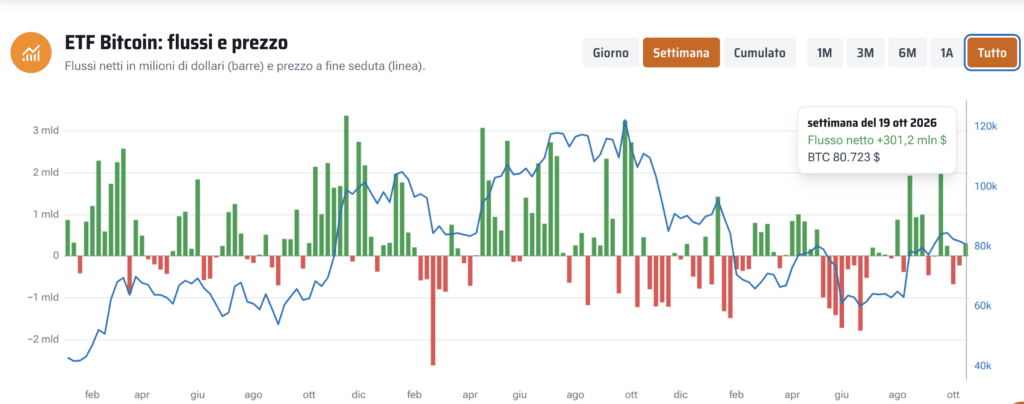Select the Tutto time range button
This screenshot has width=1024, height=404.
pos(992,53)
